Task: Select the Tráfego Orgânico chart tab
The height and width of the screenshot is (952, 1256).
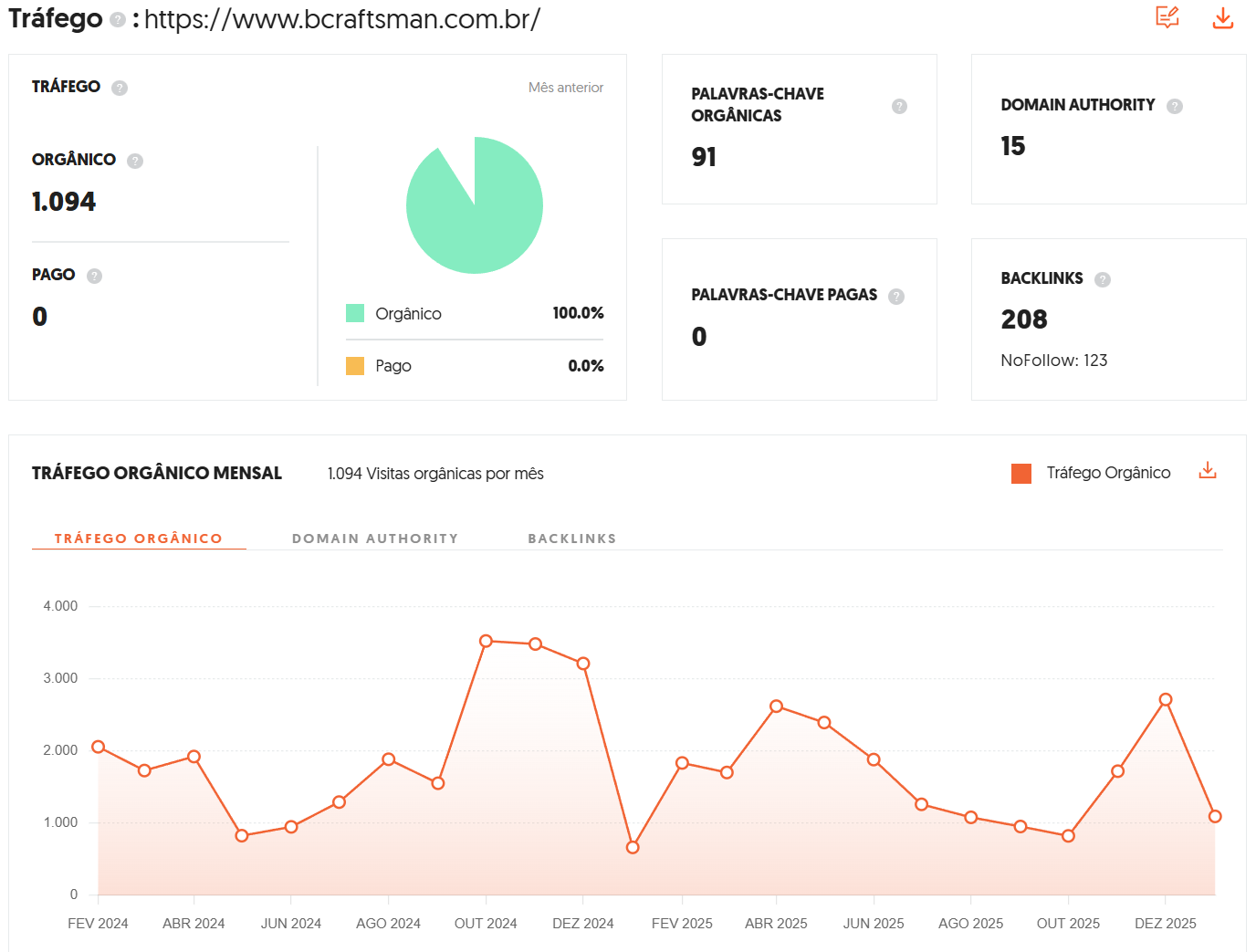Action: (139, 539)
